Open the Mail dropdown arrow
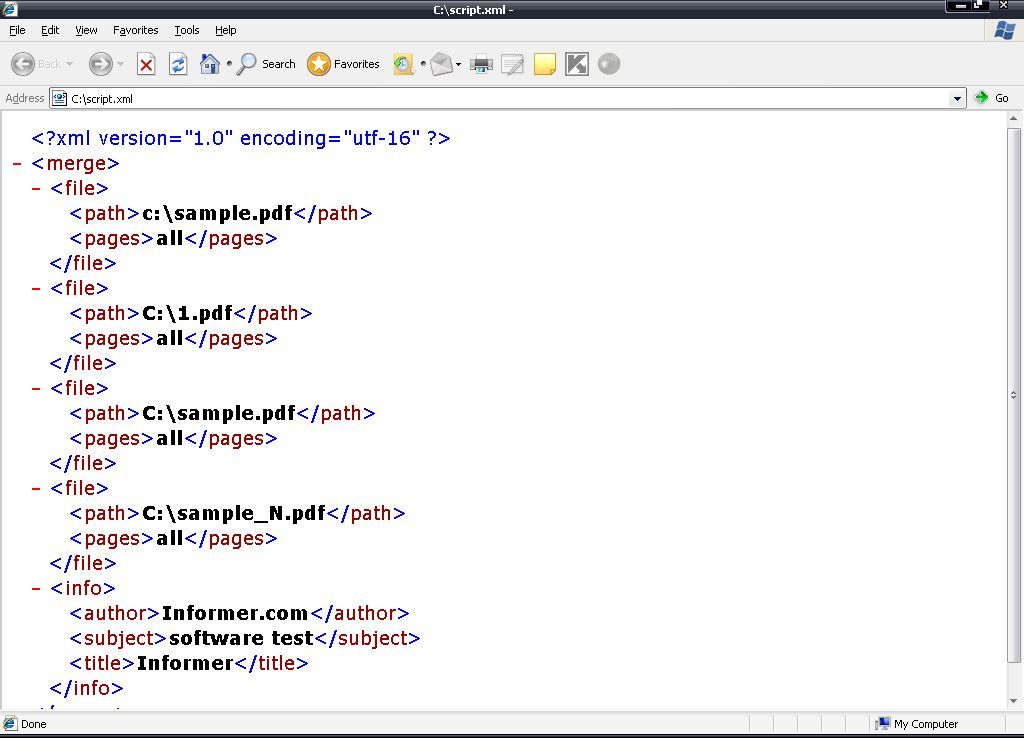The width and height of the screenshot is (1024, 738). (x=459, y=65)
